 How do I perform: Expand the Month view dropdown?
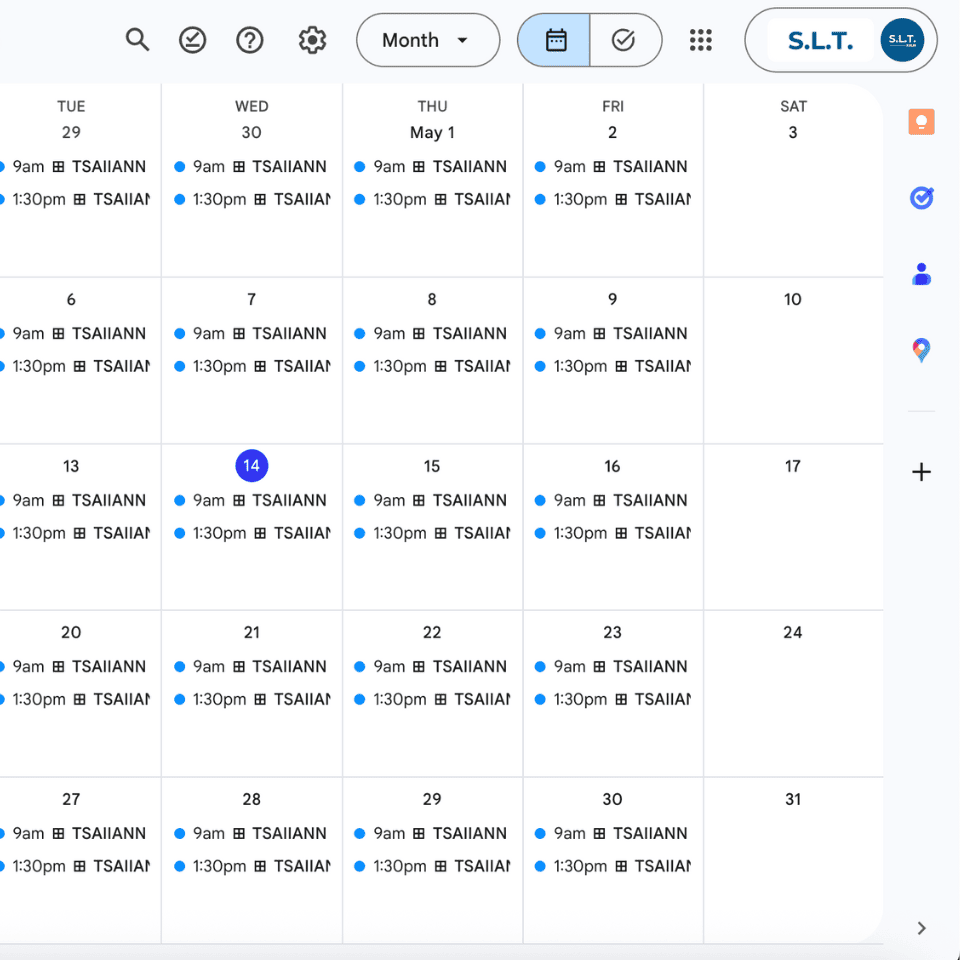click(428, 40)
